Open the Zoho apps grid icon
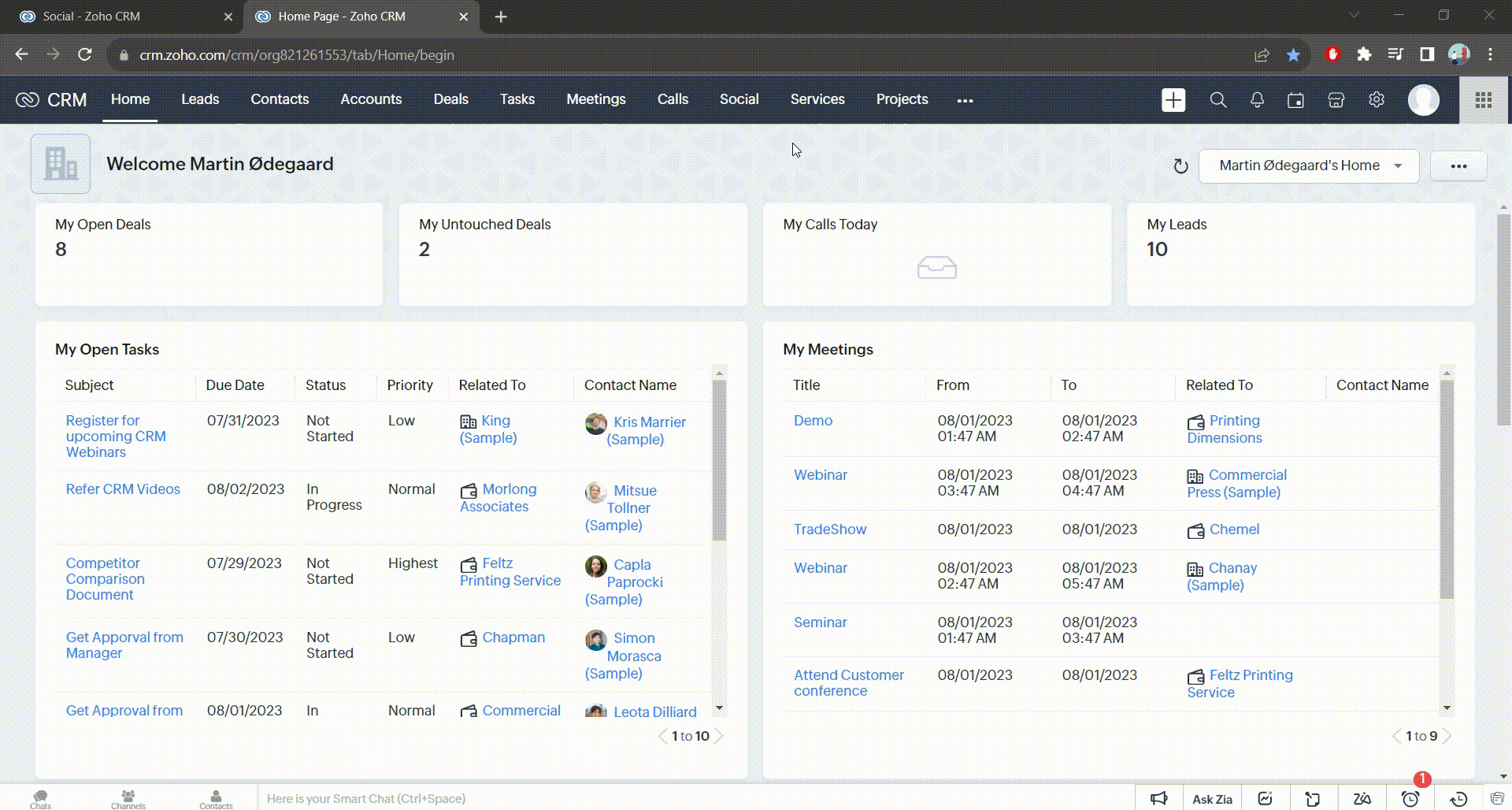 1484,100
